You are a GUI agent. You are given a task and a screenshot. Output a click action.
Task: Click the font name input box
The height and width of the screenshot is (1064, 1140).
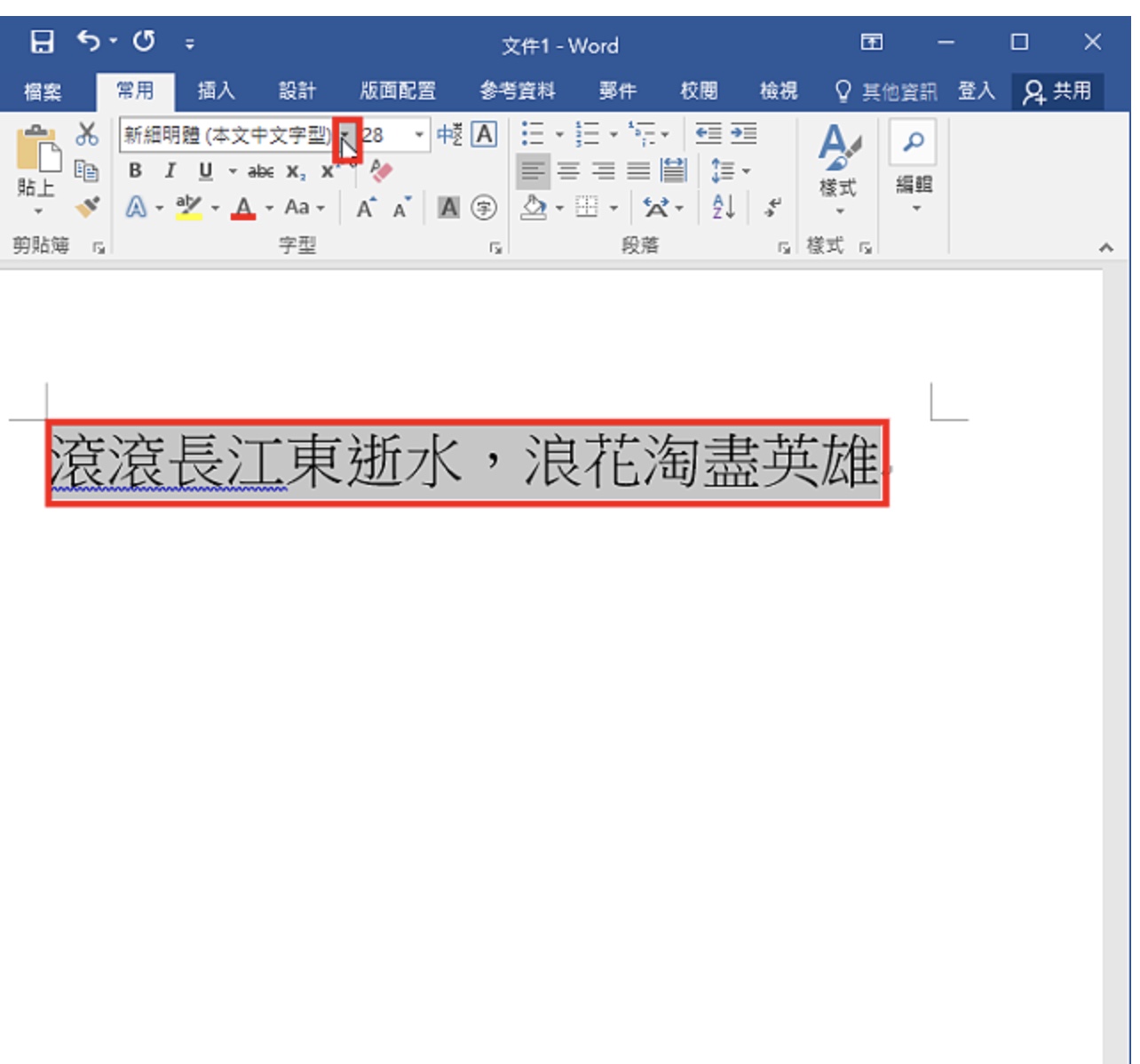coord(228,135)
